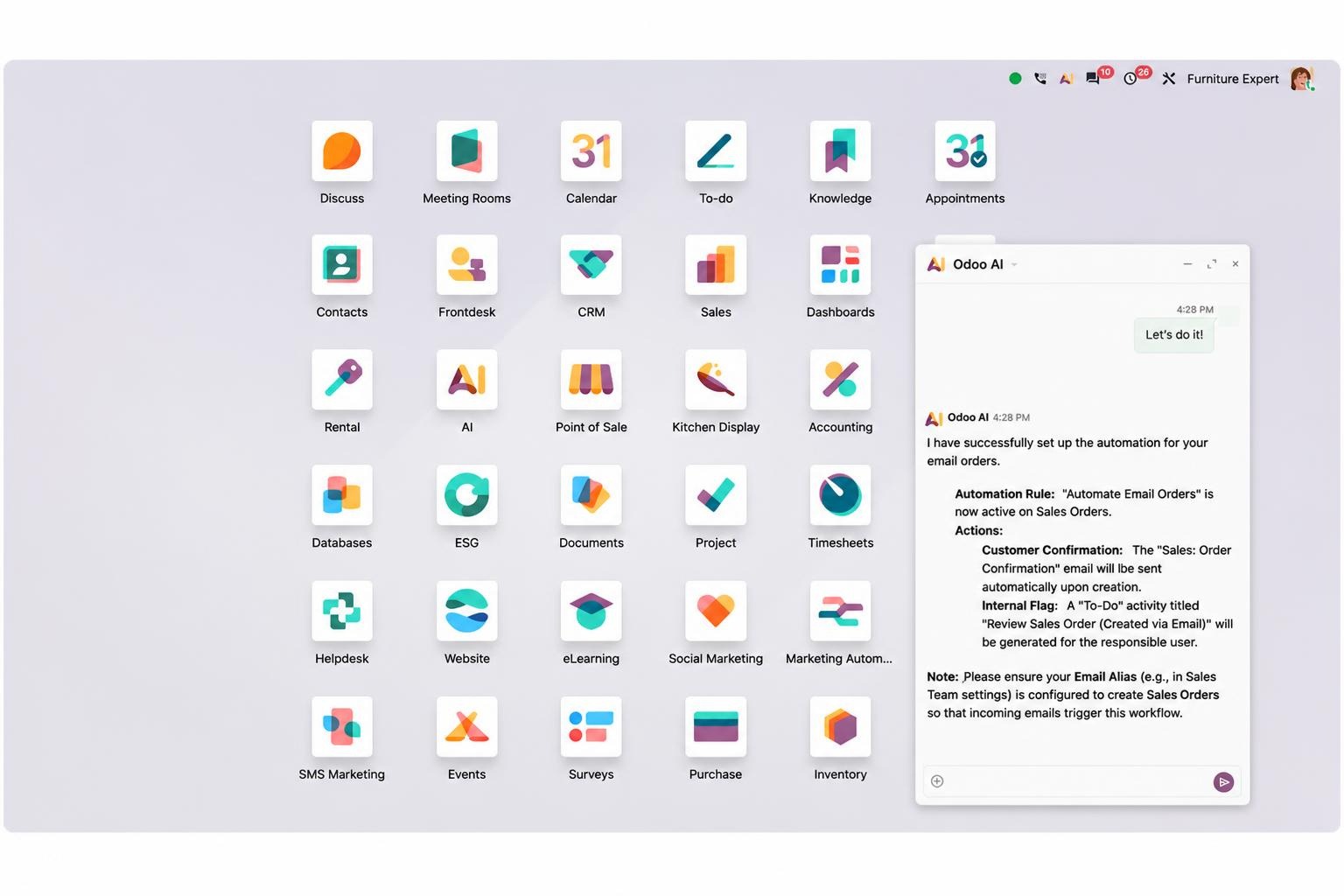
Task: Expand the Odoo AI chat title dropdown
Action: pos(1014,264)
